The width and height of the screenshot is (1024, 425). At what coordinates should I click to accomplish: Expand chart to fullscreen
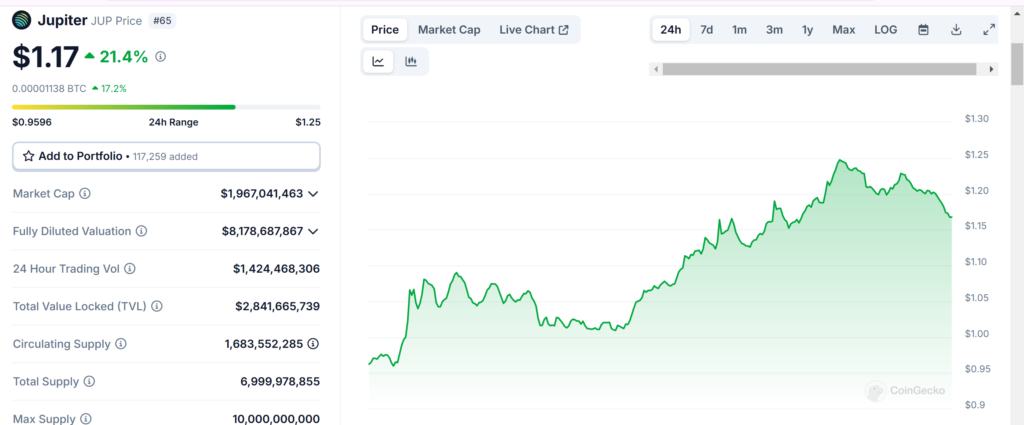[989, 30]
